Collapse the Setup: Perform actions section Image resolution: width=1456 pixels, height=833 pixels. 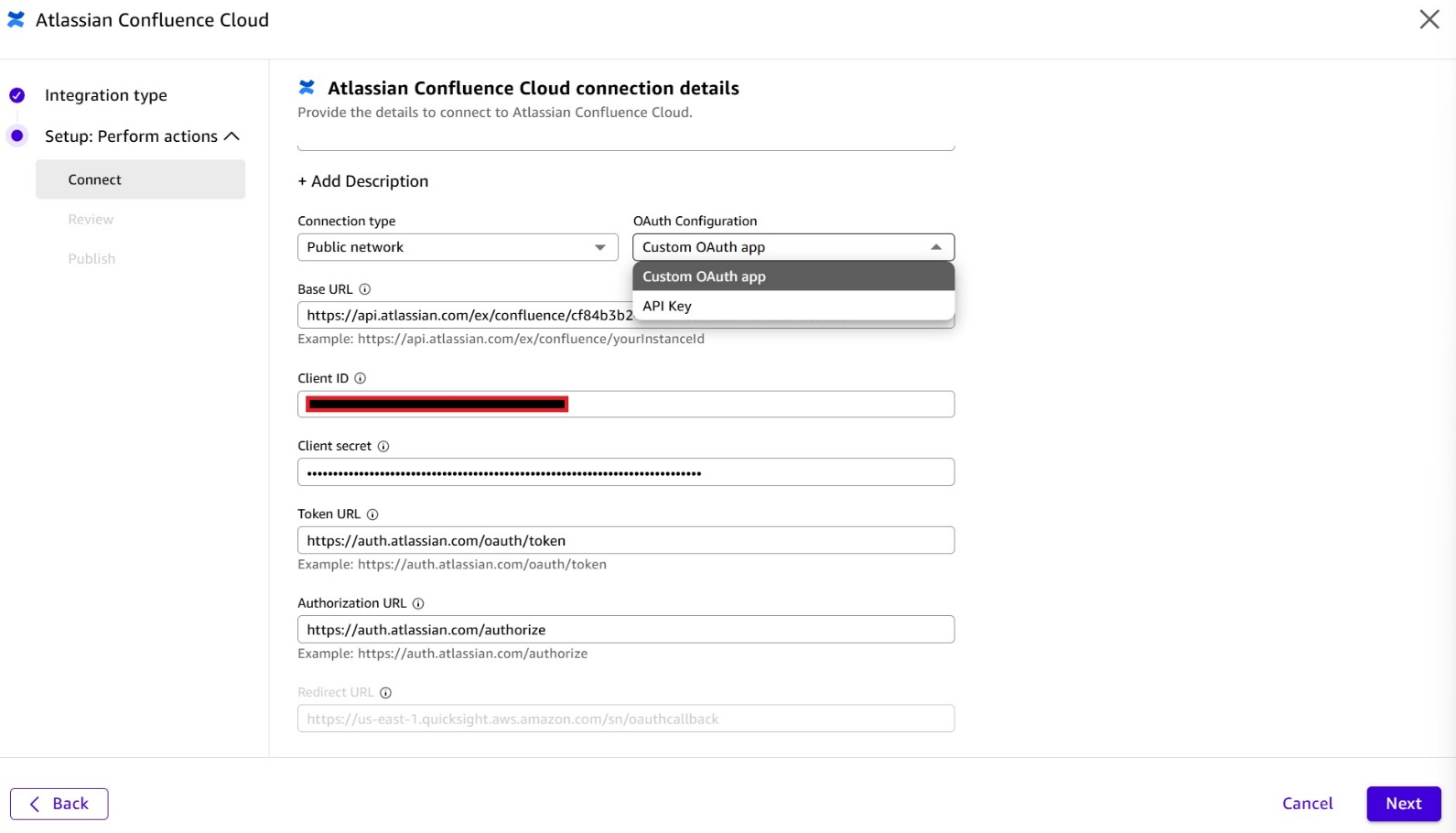tap(232, 135)
